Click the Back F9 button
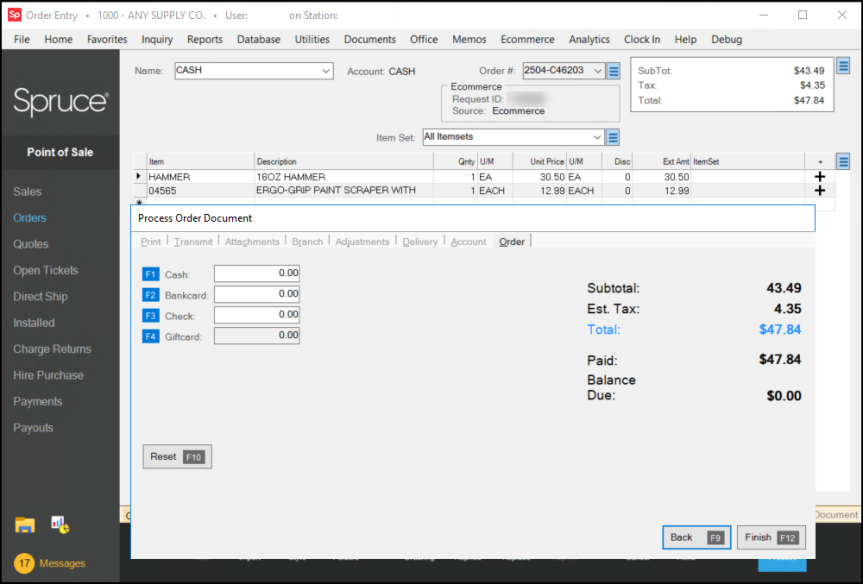This screenshot has width=863, height=584. click(x=696, y=538)
